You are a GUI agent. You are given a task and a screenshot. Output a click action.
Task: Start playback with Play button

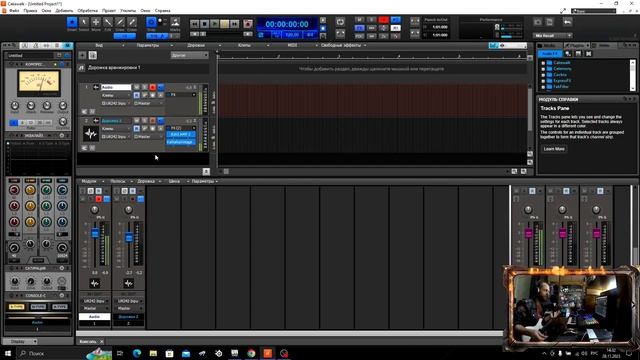tap(214, 24)
